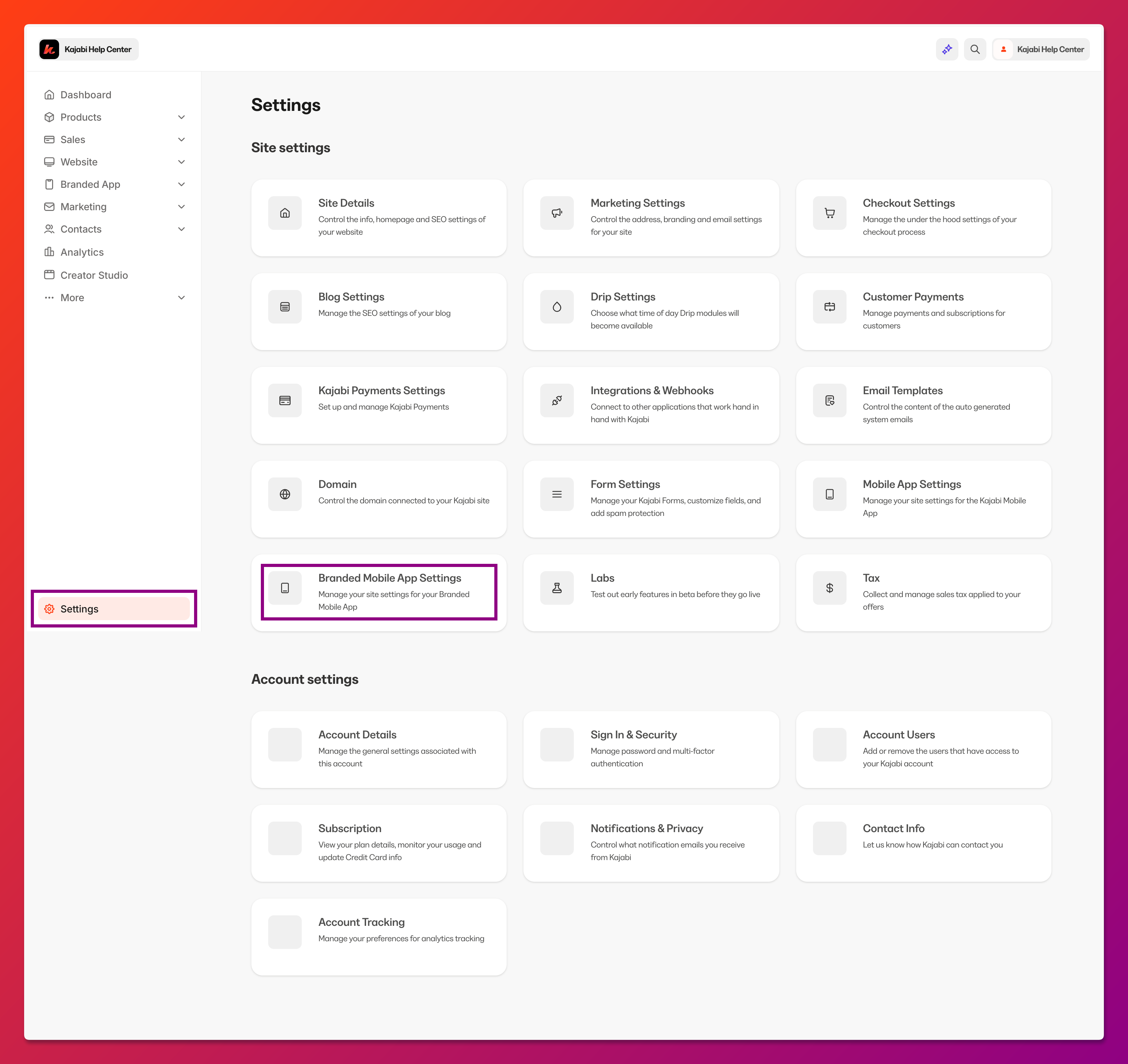Click the Account Tracking placeholder icon
The width and height of the screenshot is (1128, 1064).
tap(285, 932)
